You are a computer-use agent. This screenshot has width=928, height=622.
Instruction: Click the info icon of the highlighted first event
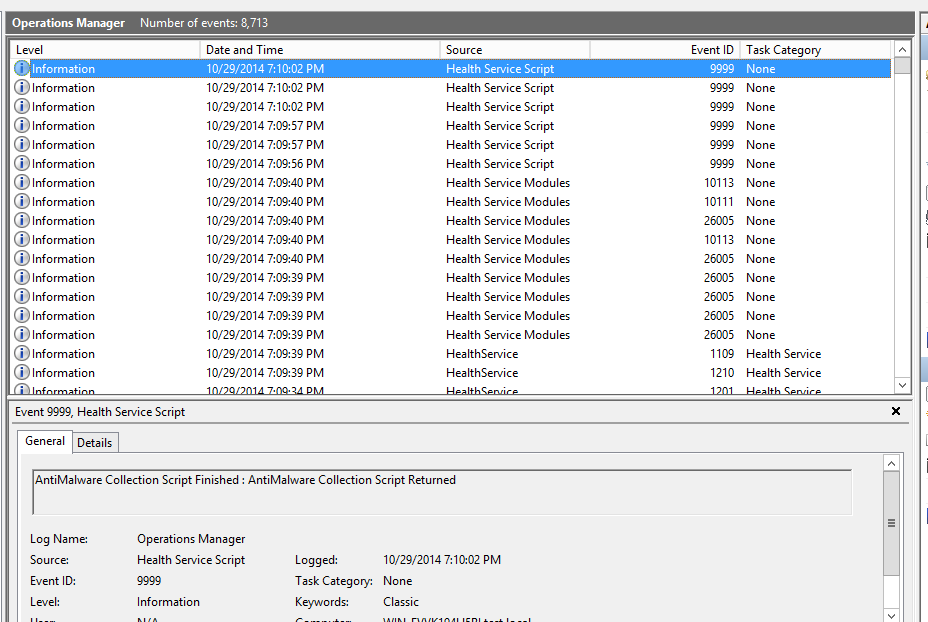[22, 69]
